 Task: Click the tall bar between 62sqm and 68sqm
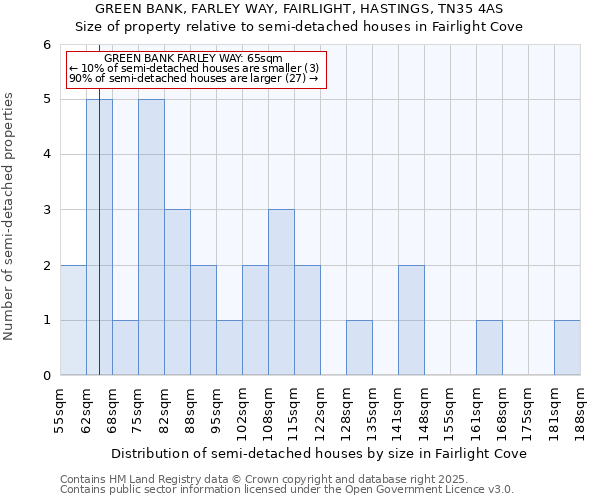click(x=99, y=237)
